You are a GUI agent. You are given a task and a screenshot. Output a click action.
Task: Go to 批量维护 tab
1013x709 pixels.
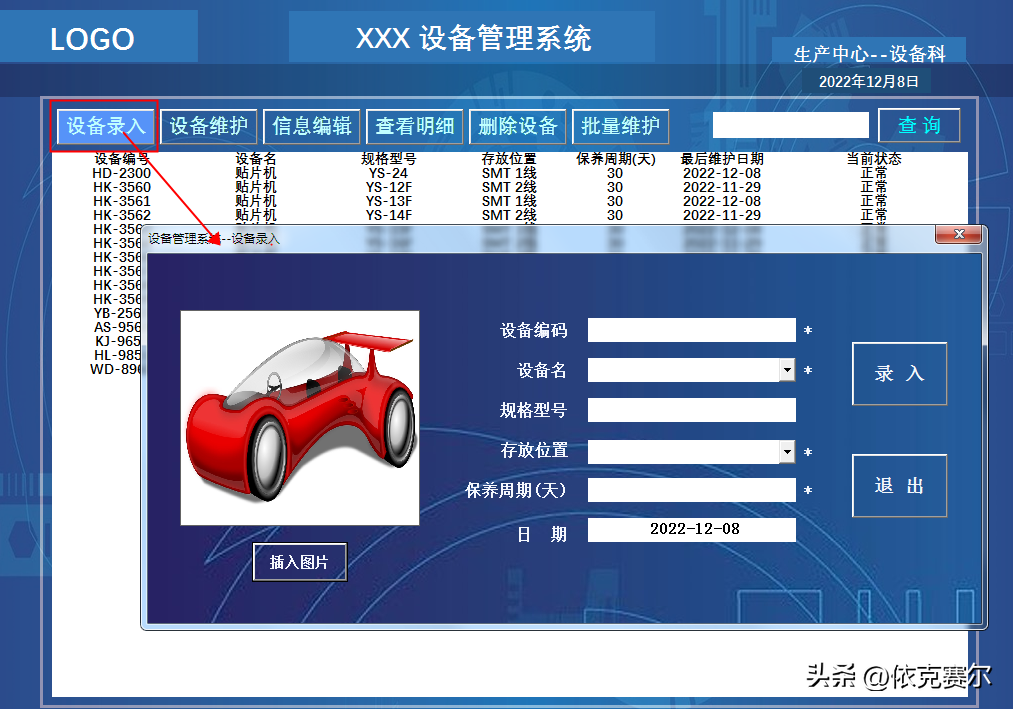(620, 126)
